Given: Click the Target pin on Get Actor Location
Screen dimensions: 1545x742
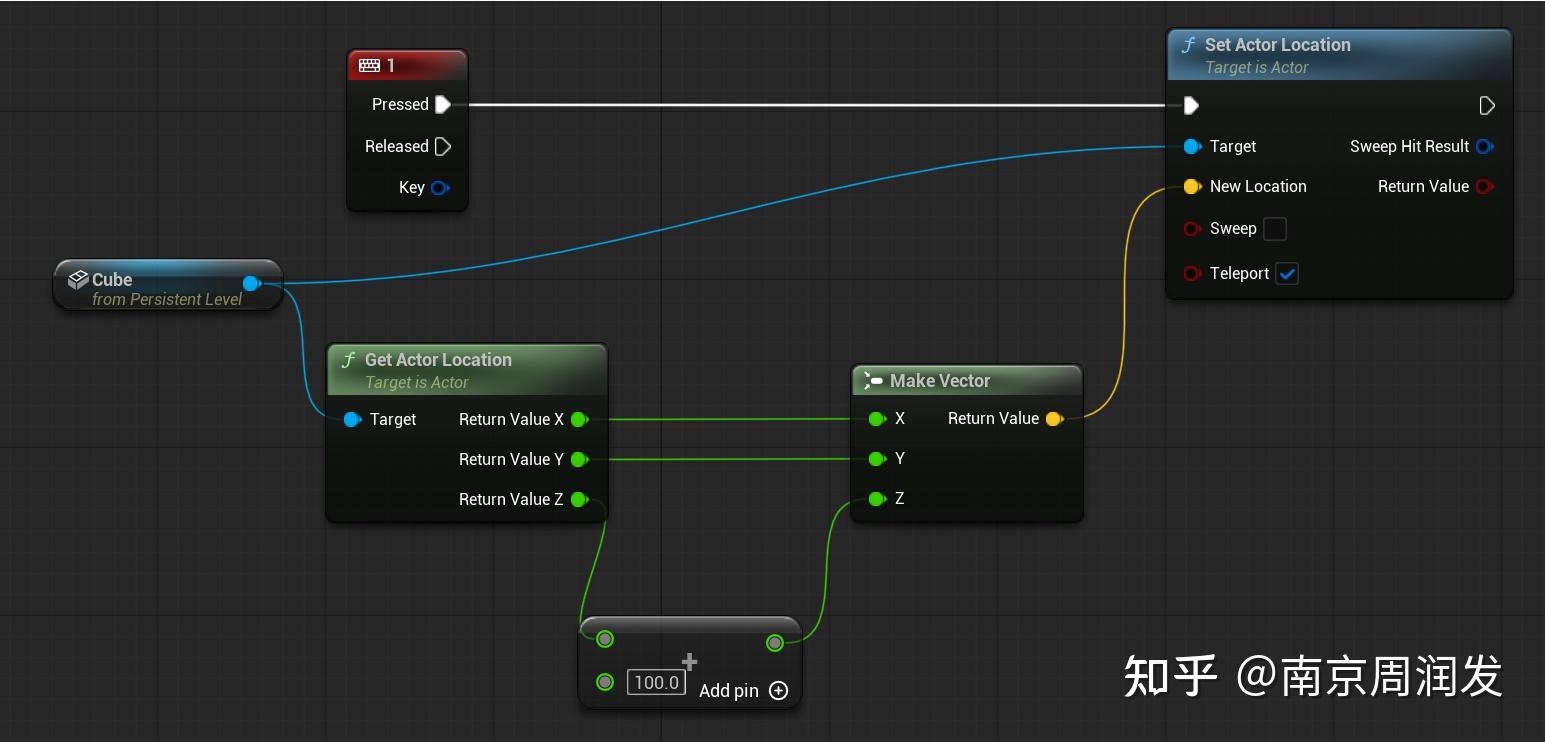Looking at the screenshot, I should tap(352, 419).
